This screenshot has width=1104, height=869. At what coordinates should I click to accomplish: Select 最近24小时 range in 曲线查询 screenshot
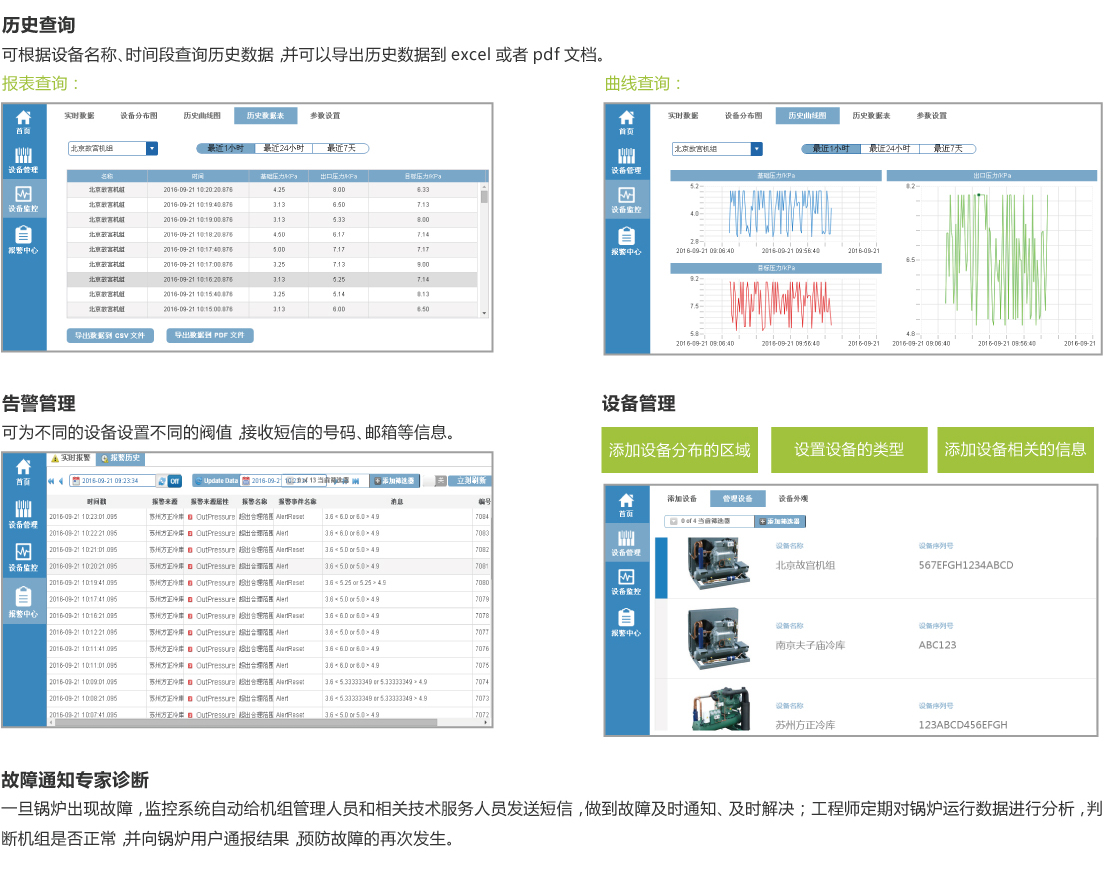890,149
